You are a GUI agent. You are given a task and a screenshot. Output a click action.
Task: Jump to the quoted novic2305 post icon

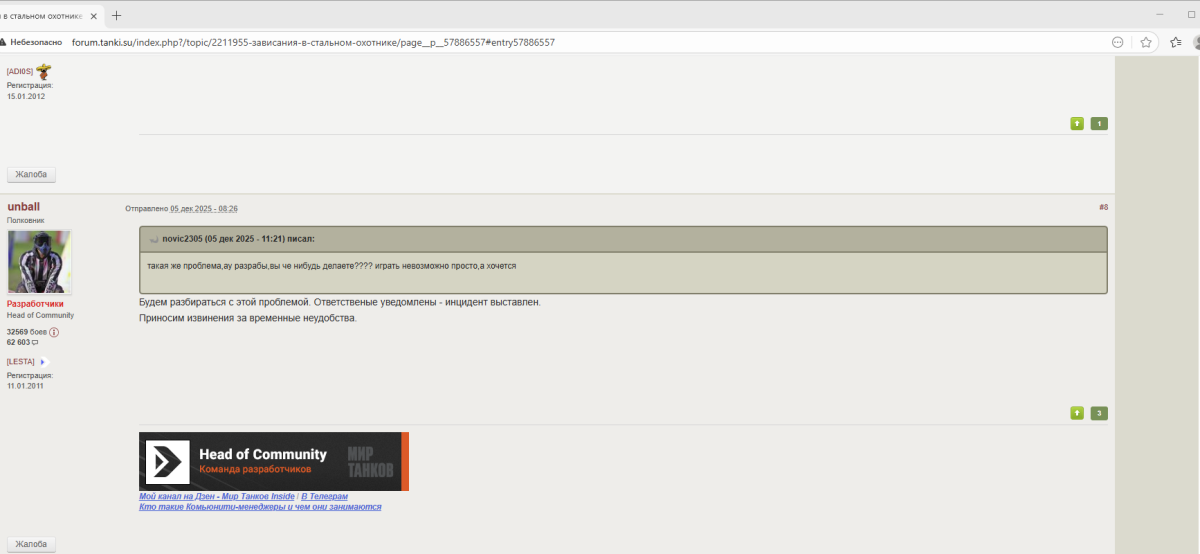pos(154,239)
